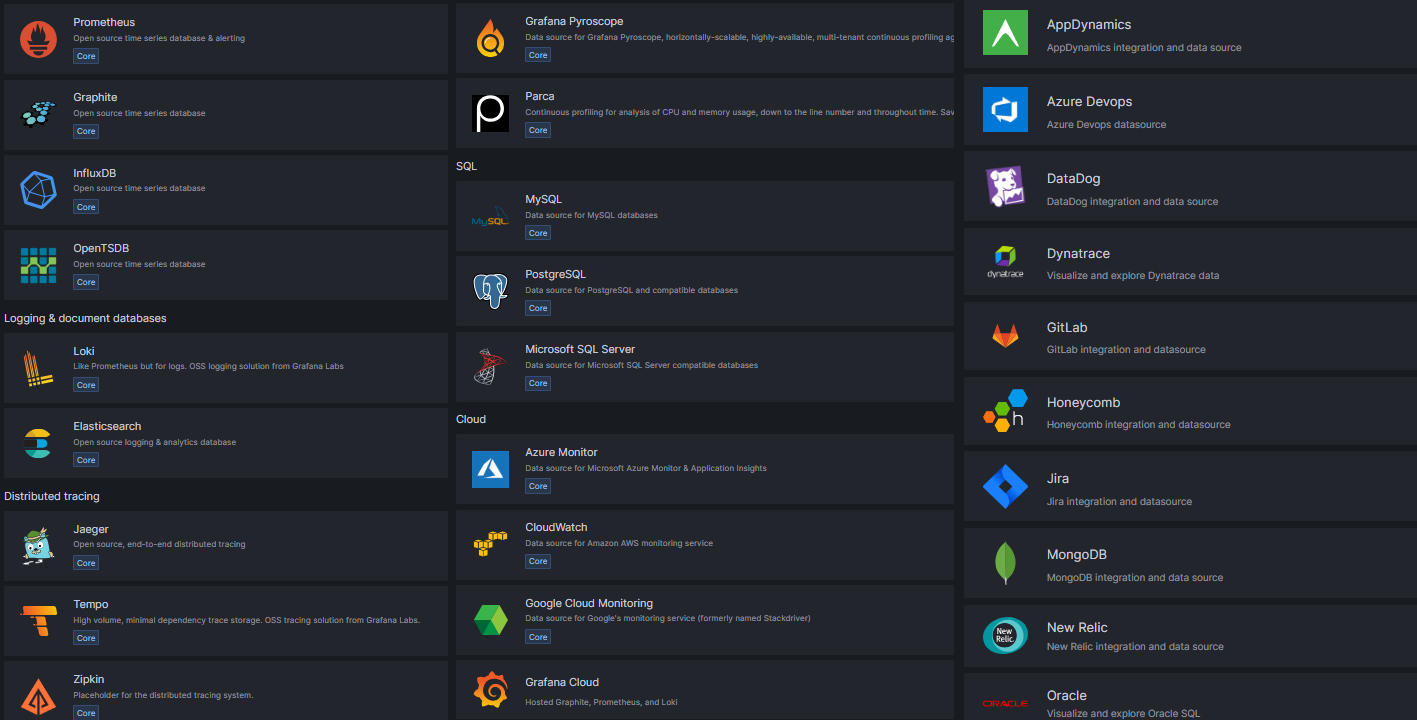Click the Core badge under CloudWatch
The width and height of the screenshot is (1417, 720).
click(x=538, y=561)
